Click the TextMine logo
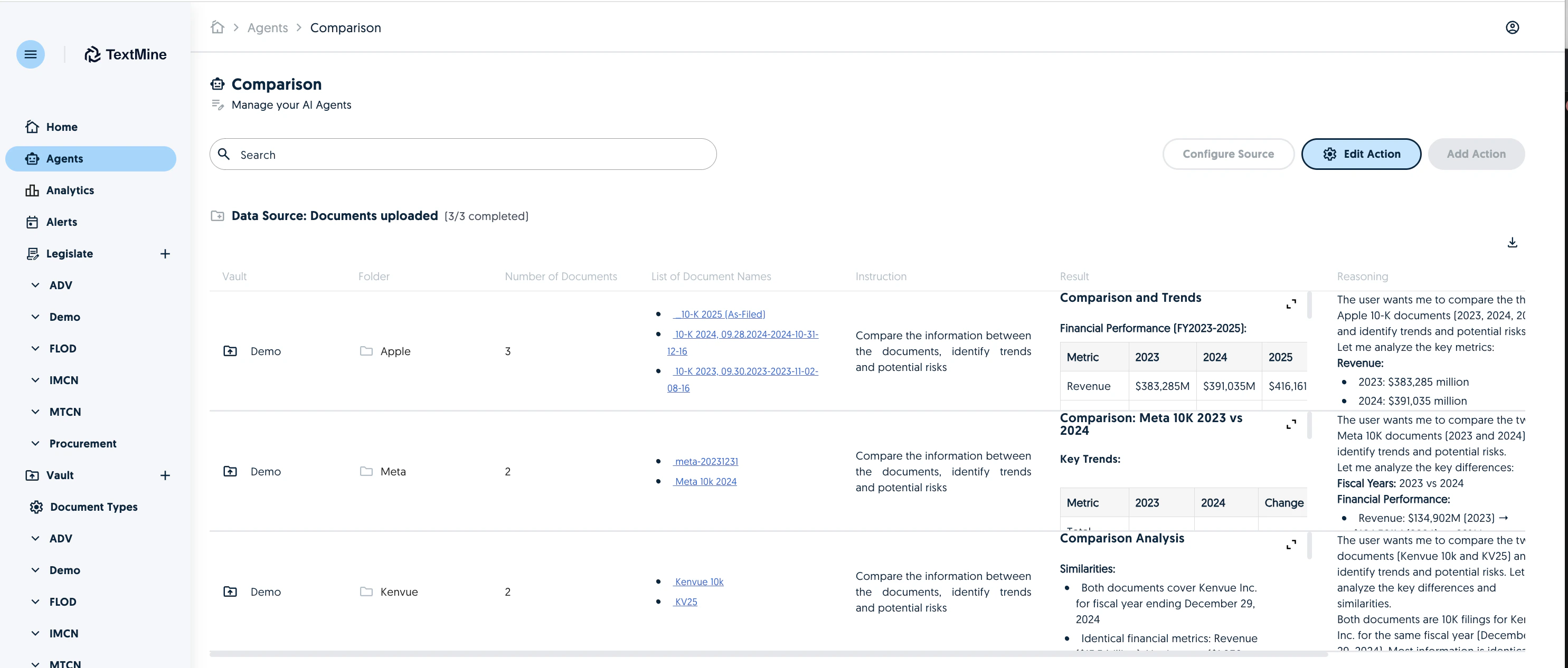This screenshot has width=1568, height=668. pyautogui.click(x=126, y=54)
